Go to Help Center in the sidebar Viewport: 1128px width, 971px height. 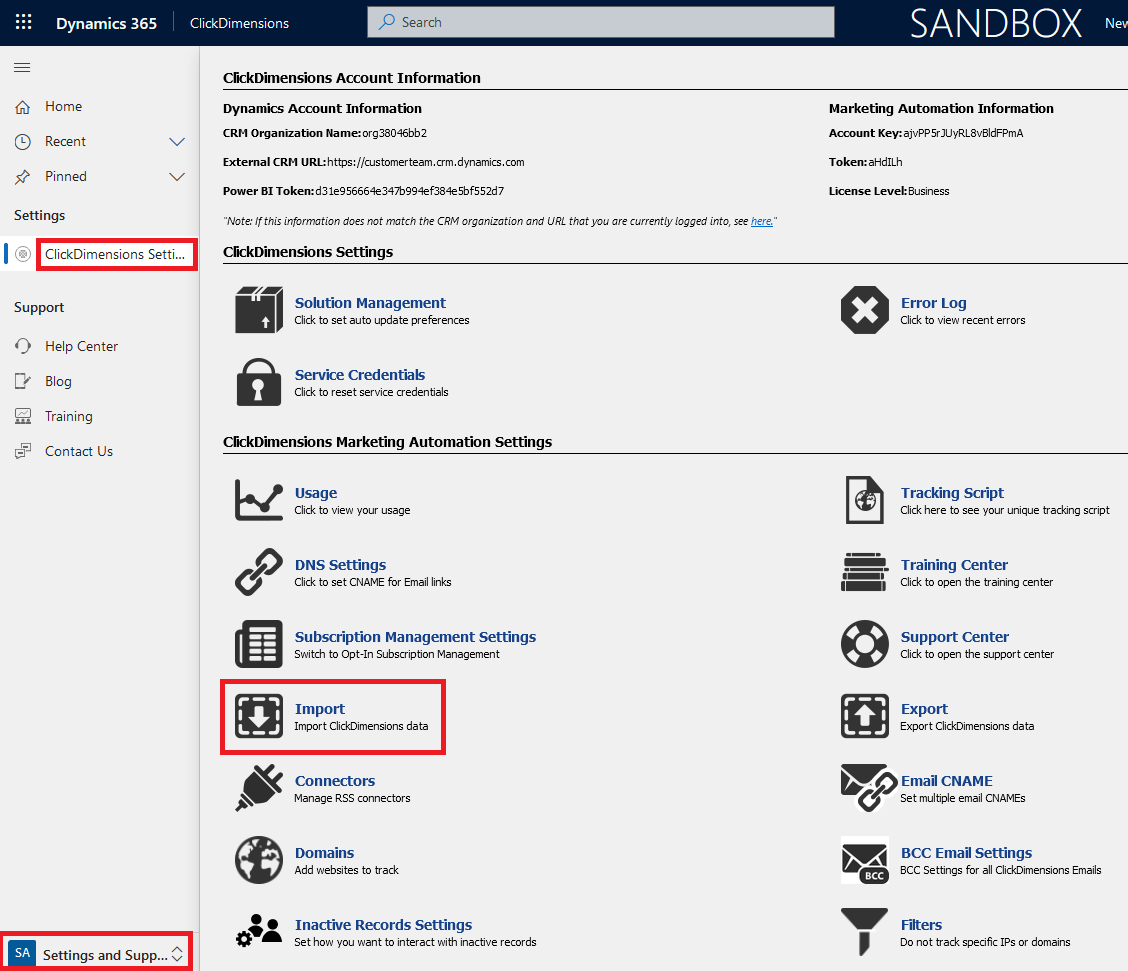[x=81, y=346]
